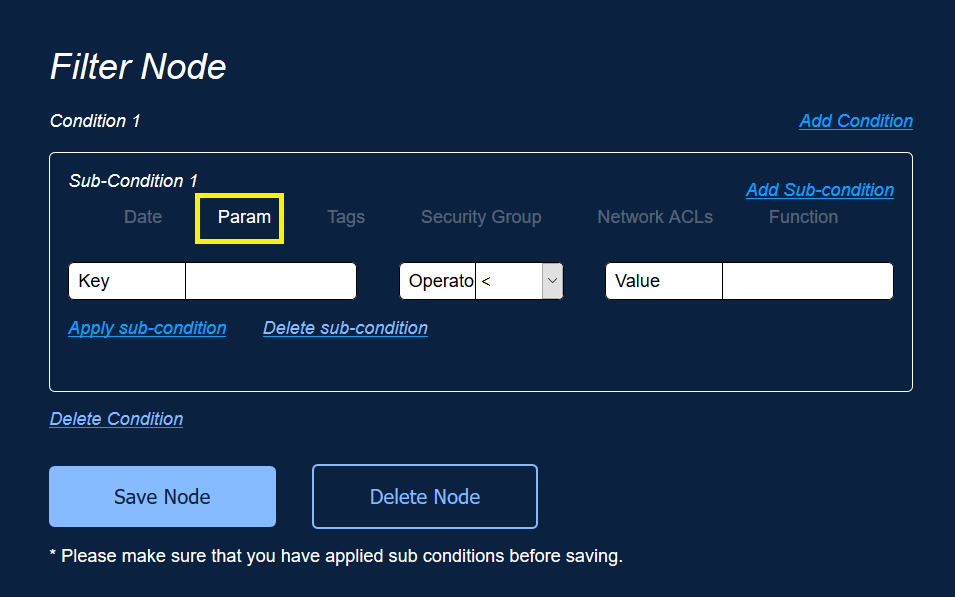Click the Condition 1 label

click(x=95, y=121)
